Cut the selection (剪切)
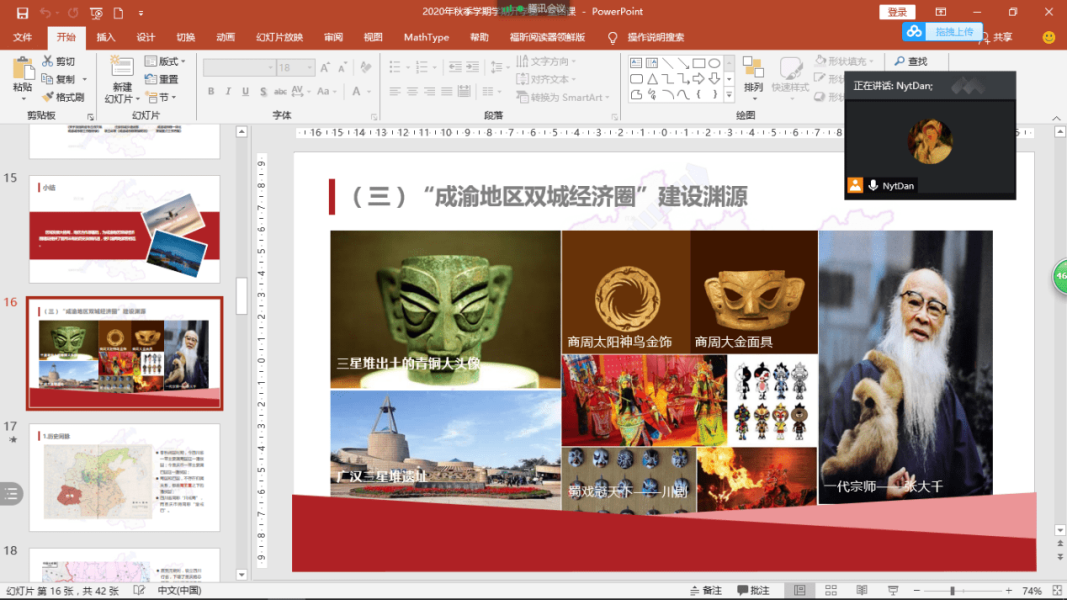 pos(59,61)
